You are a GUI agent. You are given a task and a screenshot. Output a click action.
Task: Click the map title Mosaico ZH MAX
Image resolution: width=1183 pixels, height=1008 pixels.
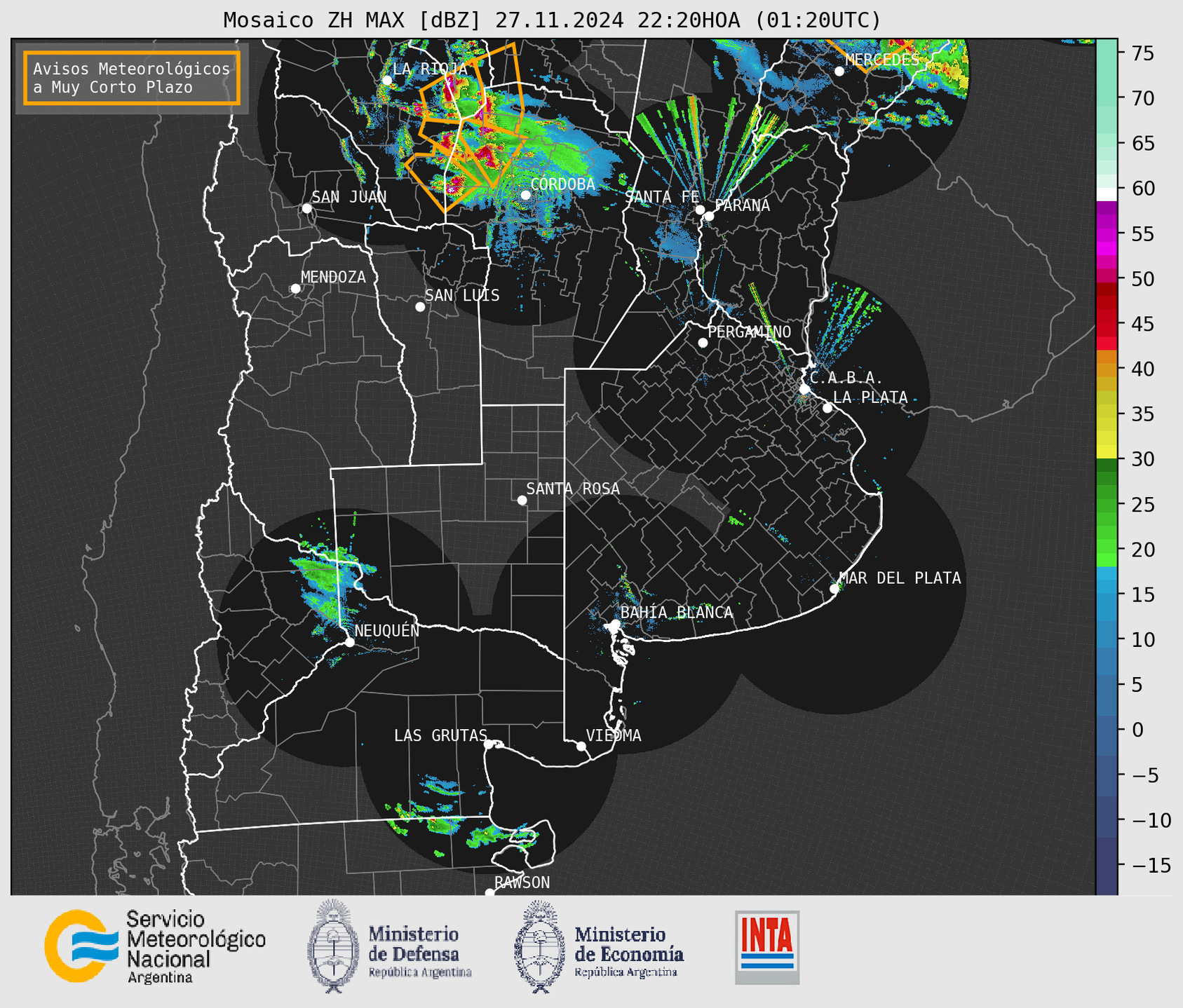point(552,20)
